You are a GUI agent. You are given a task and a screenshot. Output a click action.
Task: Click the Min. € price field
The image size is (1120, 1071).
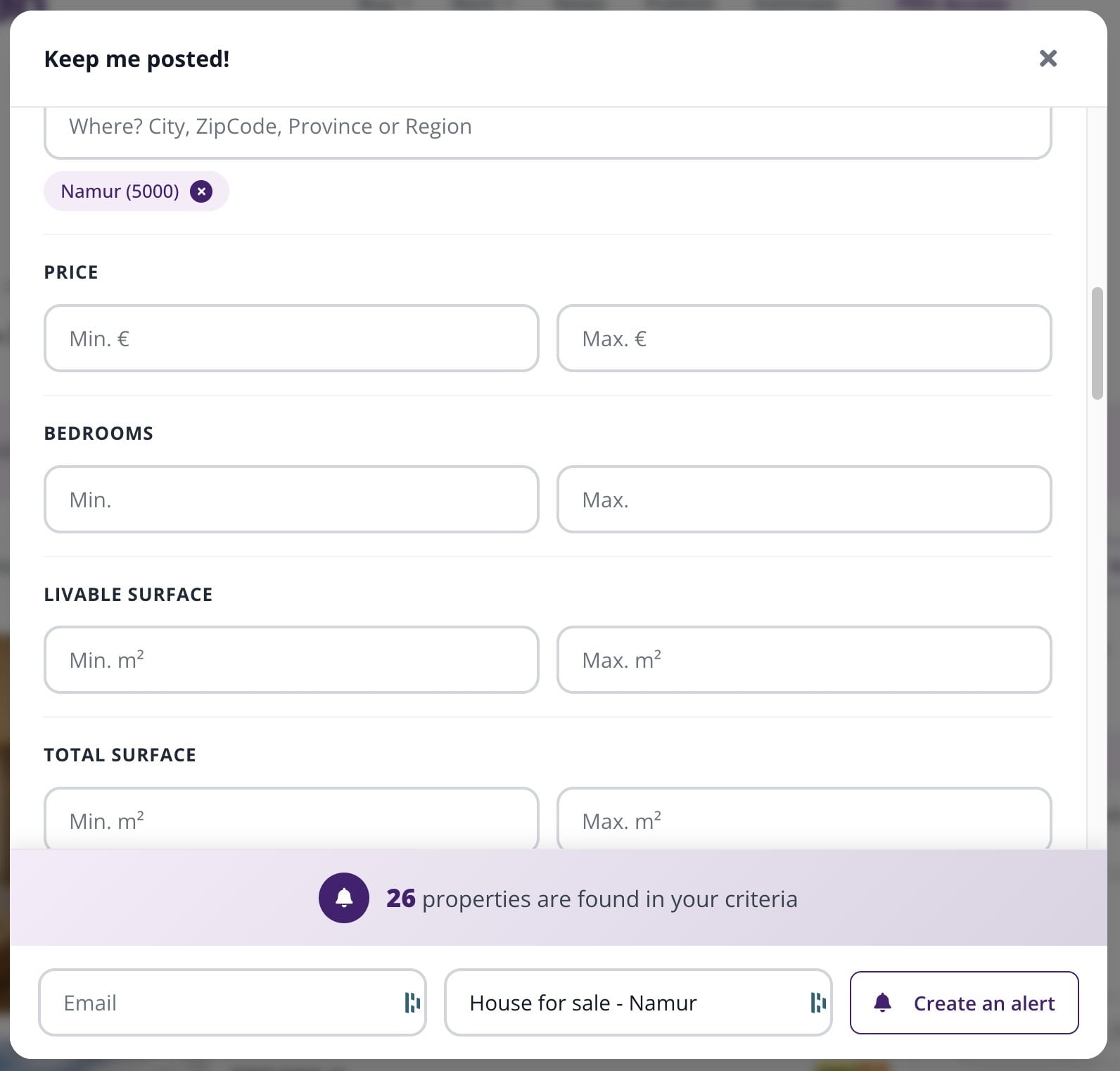[291, 338]
